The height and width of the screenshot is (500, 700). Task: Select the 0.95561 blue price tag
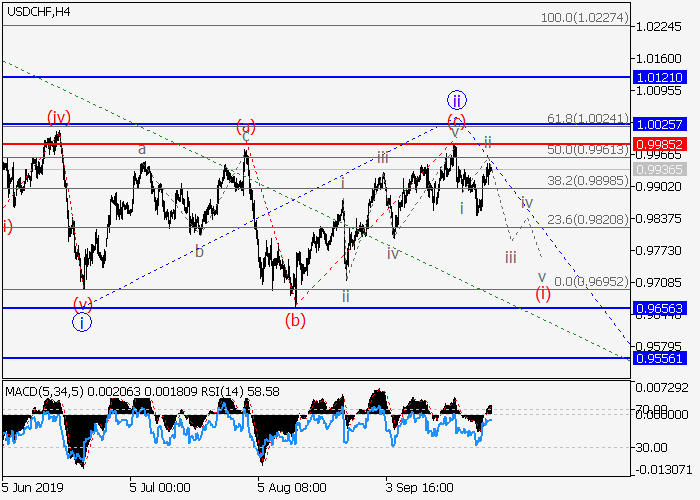pyautogui.click(x=662, y=358)
